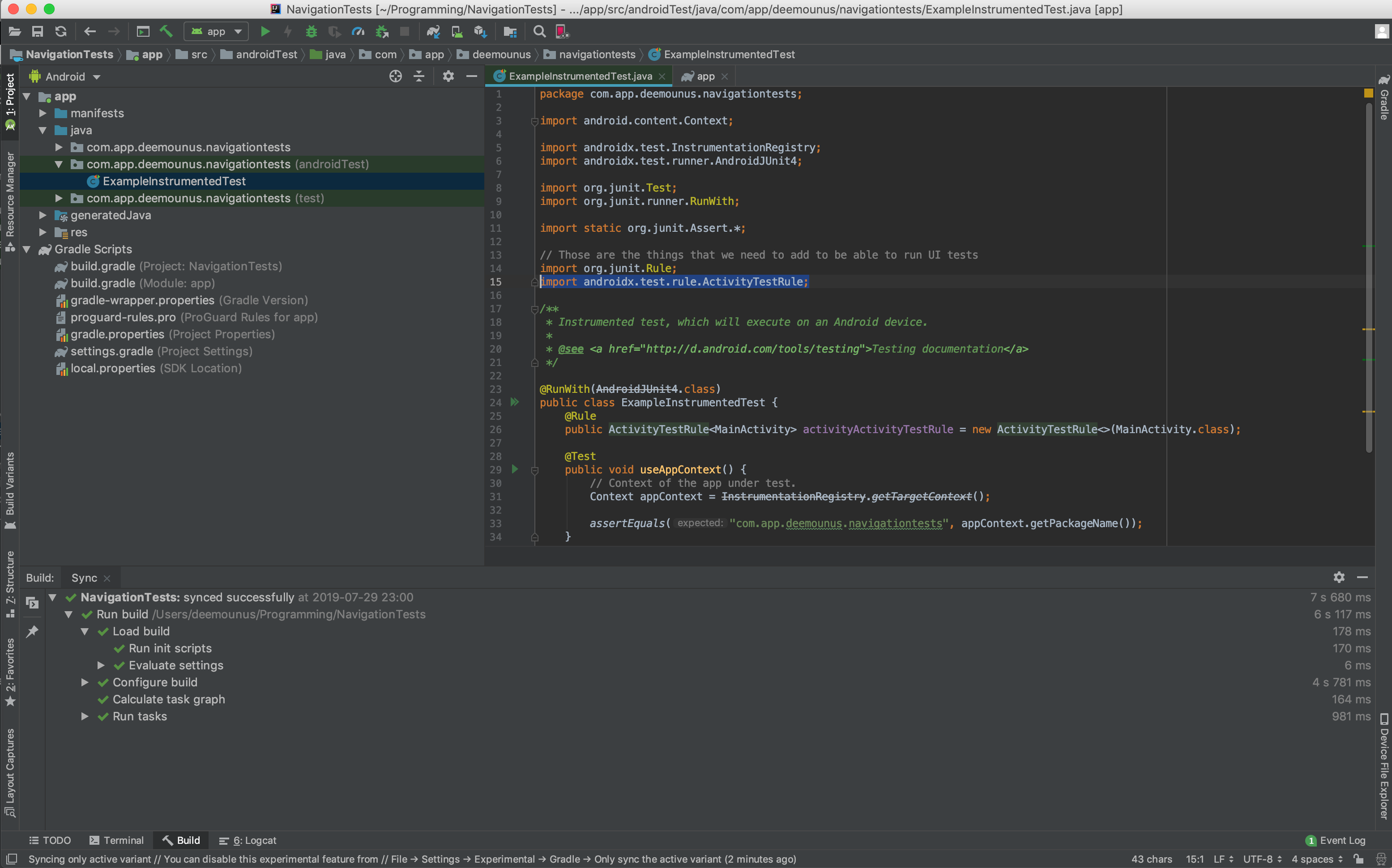The image size is (1392, 868).
Task: Select ExampleInstrumentedTest in the project tree
Action: pyautogui.click(x=174, y=181)
